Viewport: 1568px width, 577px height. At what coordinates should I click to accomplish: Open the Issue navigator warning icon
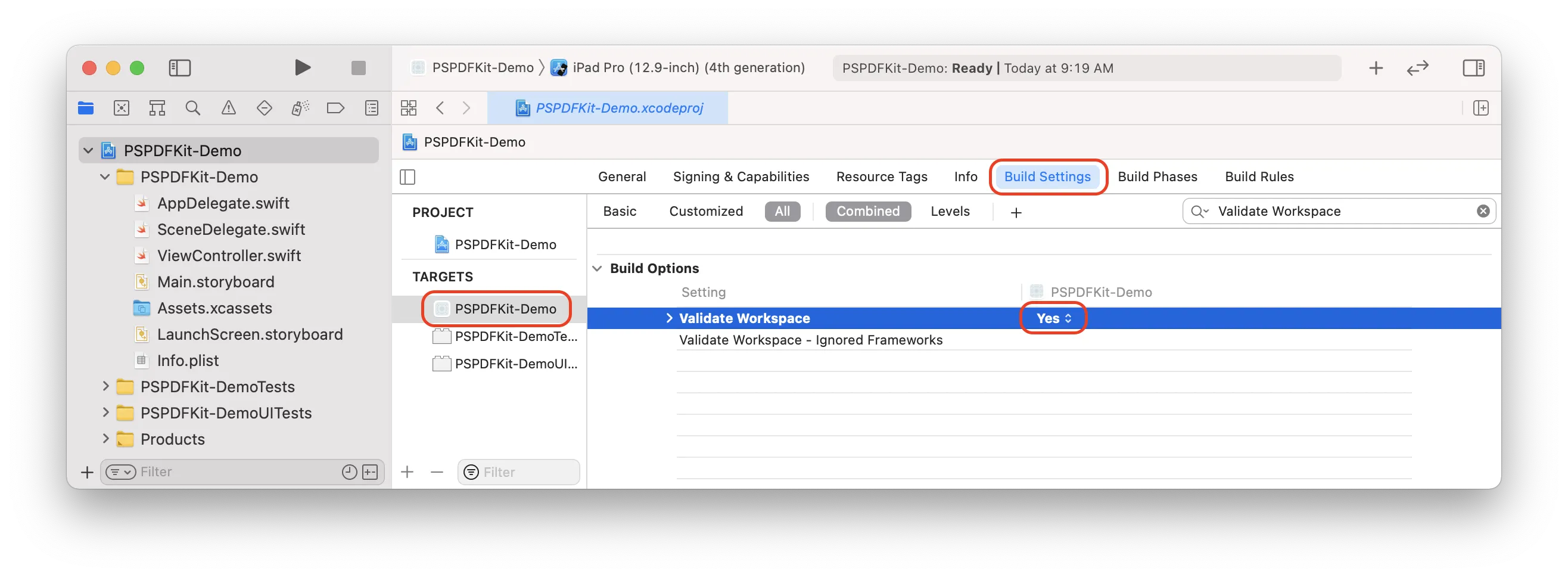[x=228, y=108]
